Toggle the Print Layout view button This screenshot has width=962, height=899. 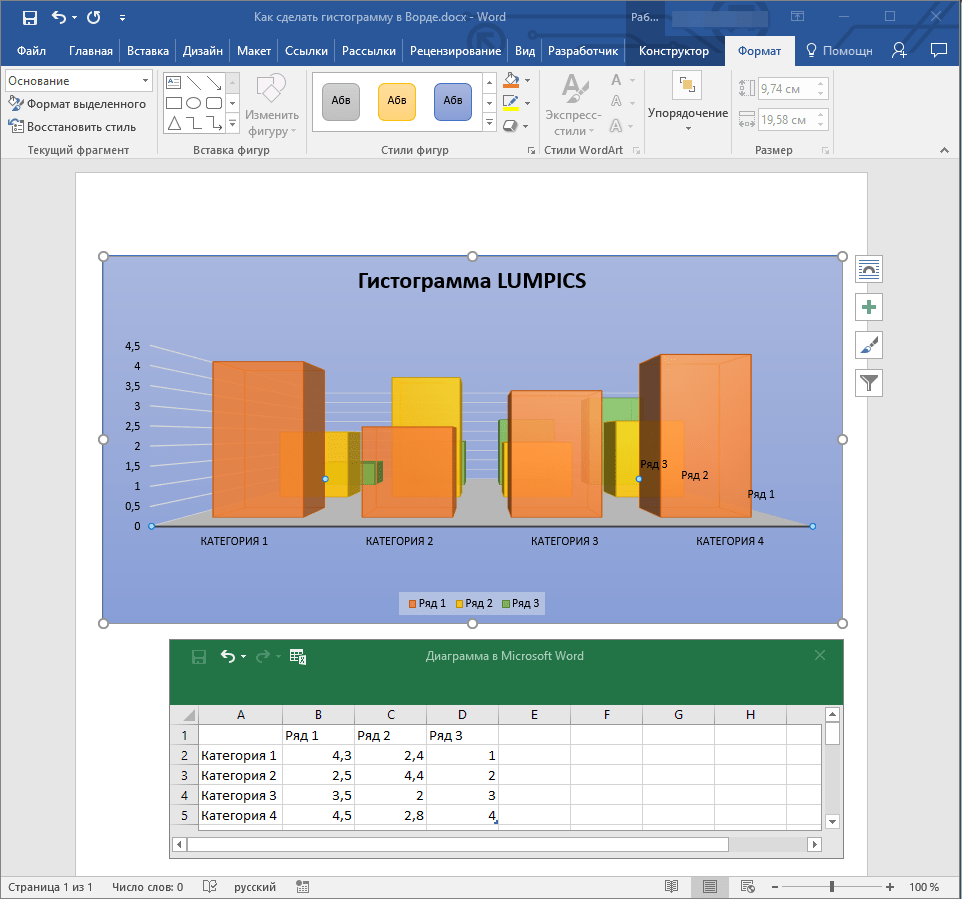pyautogui.click(x=709, y=887)
